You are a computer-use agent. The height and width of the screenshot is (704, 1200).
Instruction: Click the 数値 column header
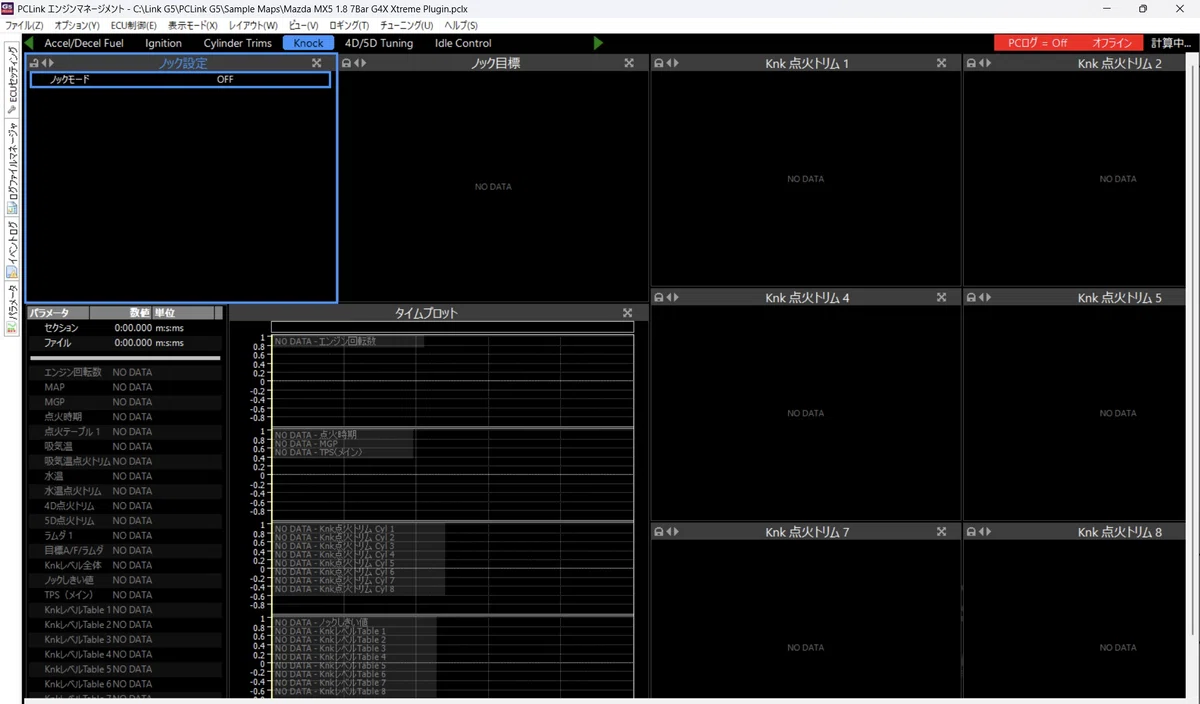coord(122,313)
